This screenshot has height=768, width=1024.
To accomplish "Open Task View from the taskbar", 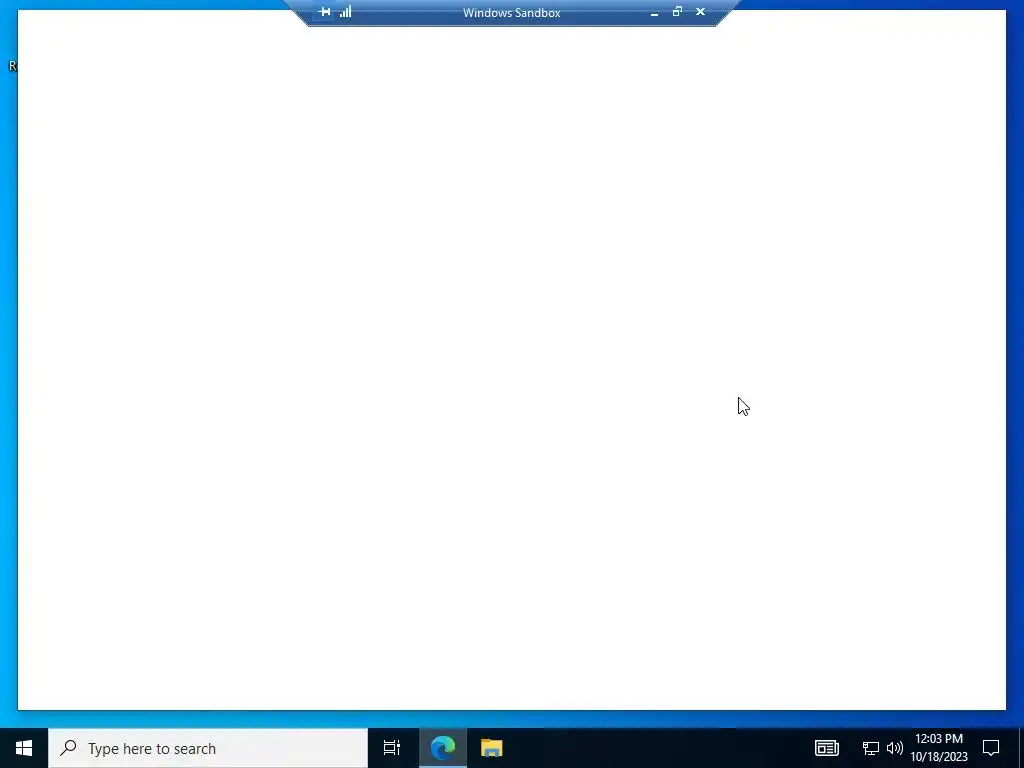I will tap(392, 748).
